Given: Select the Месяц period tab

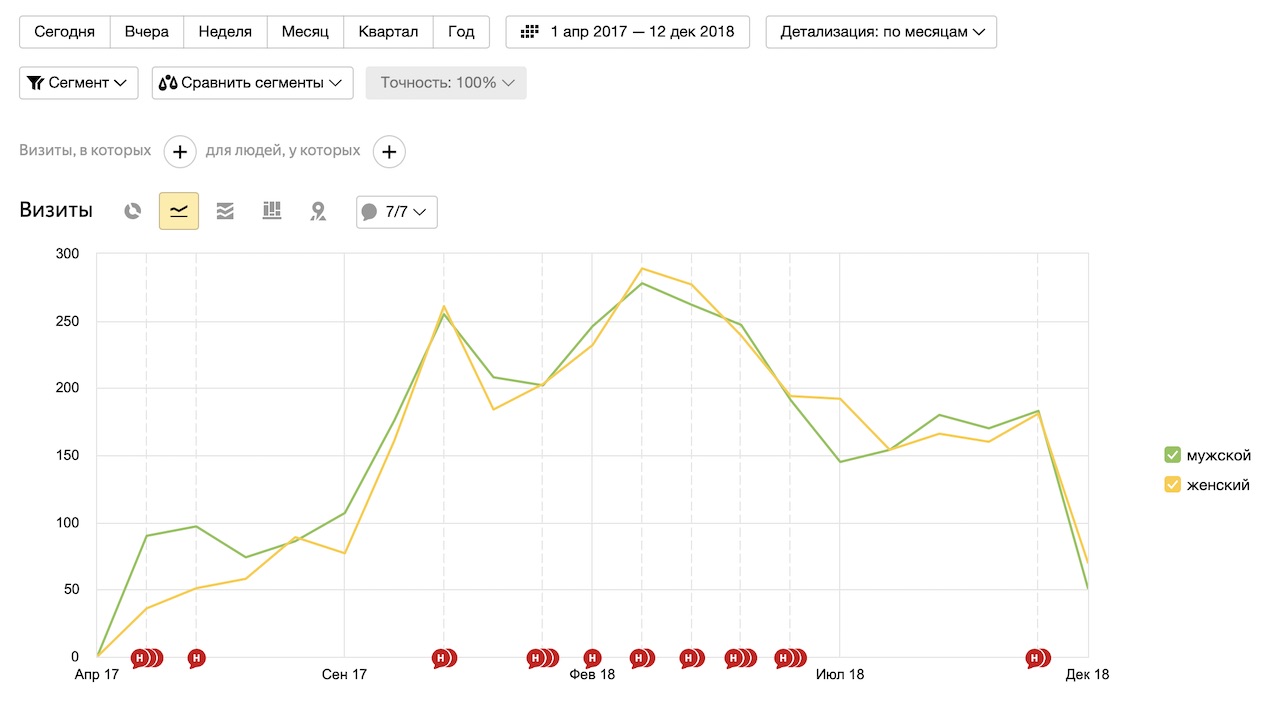Looking at the screenshot, I should coord(305,32).
